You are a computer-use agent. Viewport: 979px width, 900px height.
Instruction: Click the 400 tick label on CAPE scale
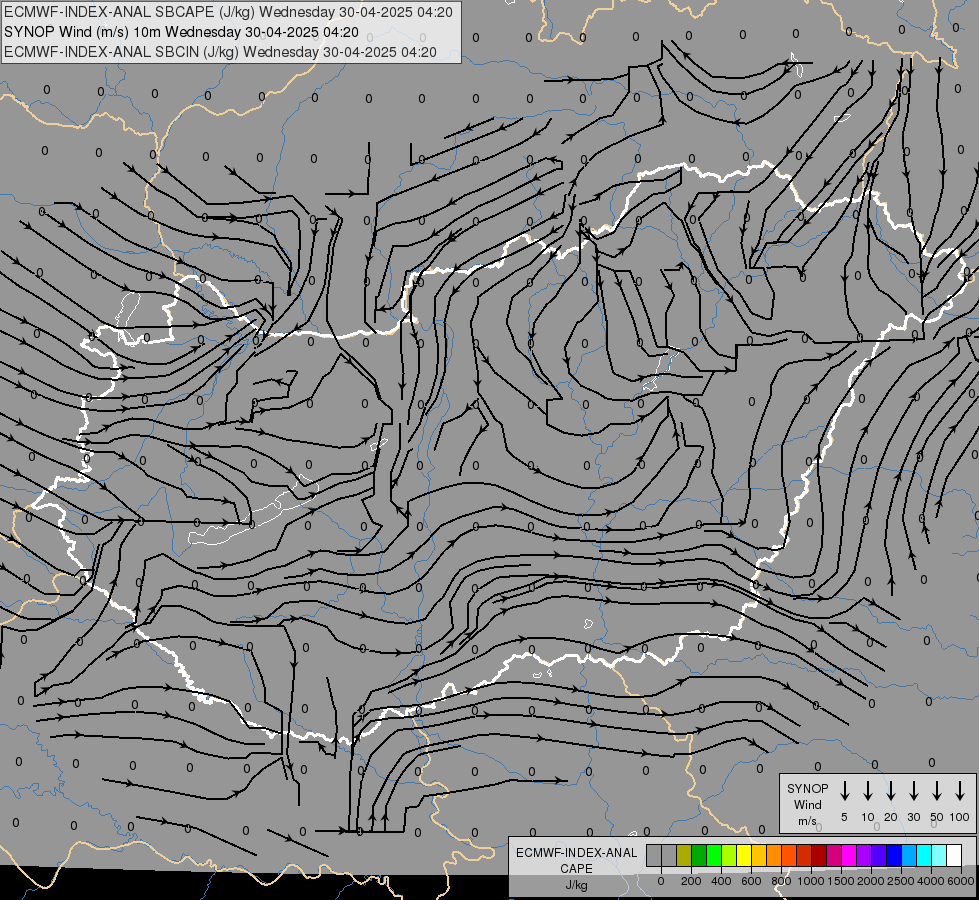tap(721, 881)
